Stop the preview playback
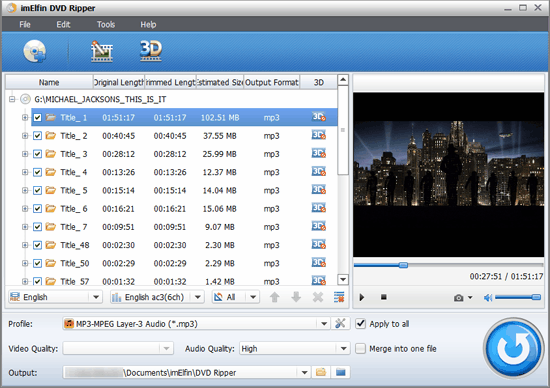Screen dimensions: 550x388 coord(383,297)
